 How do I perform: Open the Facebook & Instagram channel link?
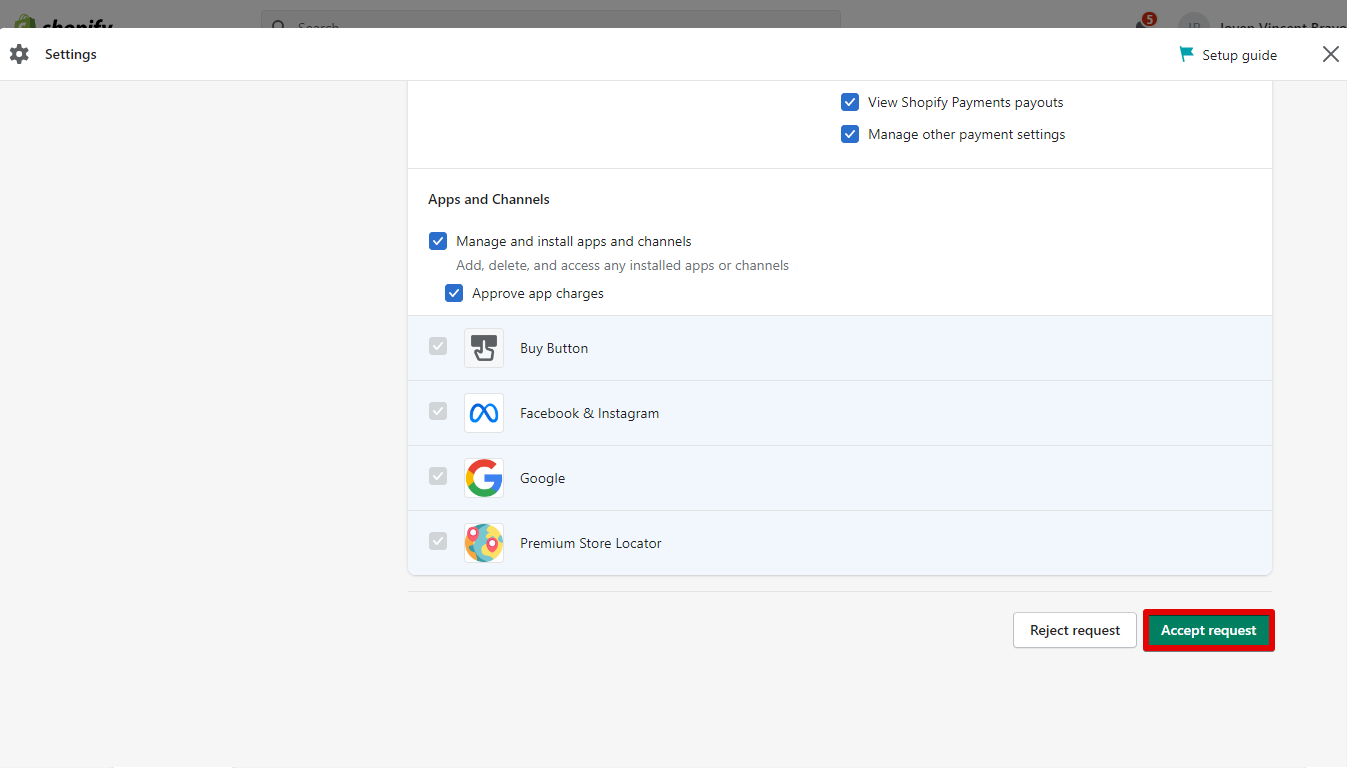[x=589, y=412]
